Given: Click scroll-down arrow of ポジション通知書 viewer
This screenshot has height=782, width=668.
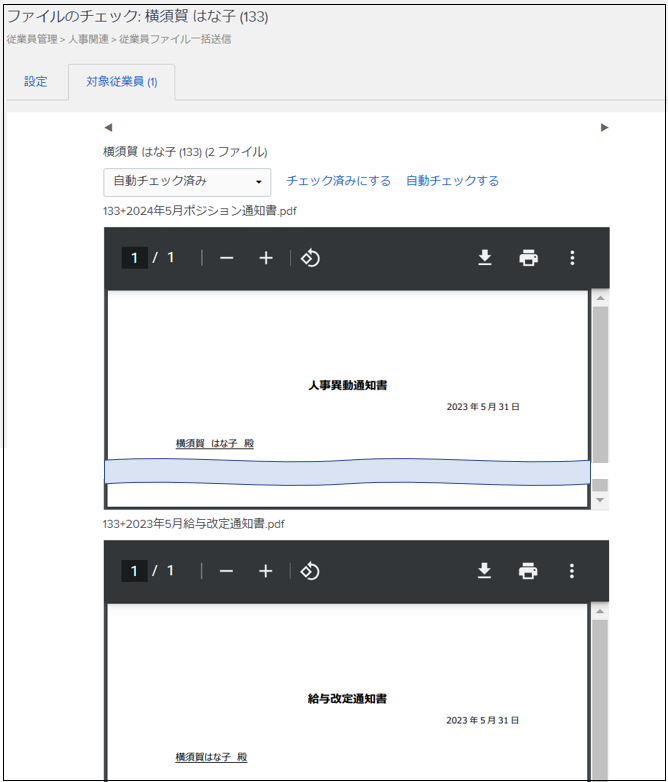Looking at the screenshot, I should (x=600, y=500).
